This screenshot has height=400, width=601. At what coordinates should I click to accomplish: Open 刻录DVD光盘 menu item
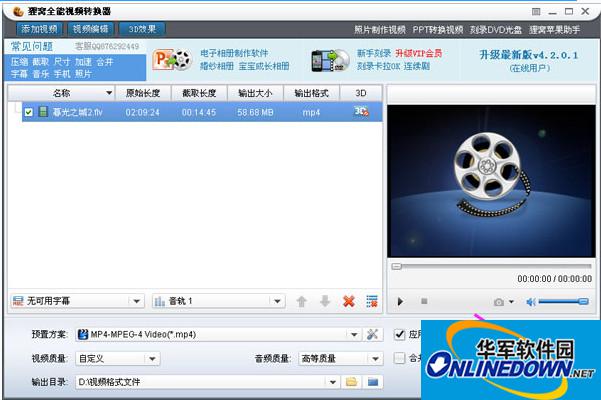pos(496,30)
